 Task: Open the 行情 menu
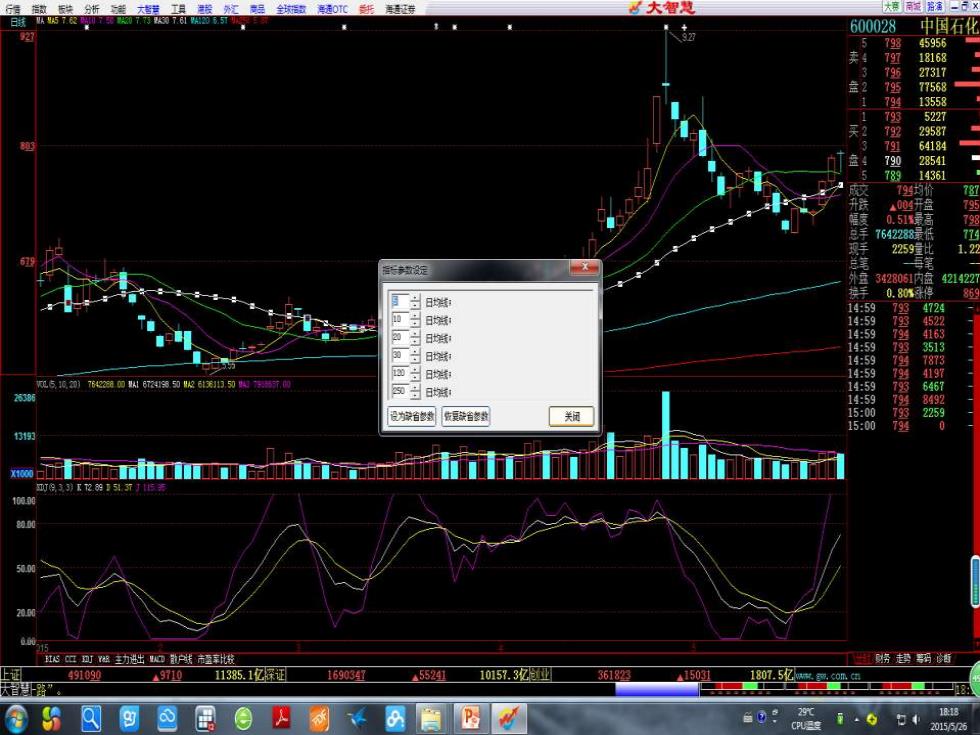click(12, 9)
